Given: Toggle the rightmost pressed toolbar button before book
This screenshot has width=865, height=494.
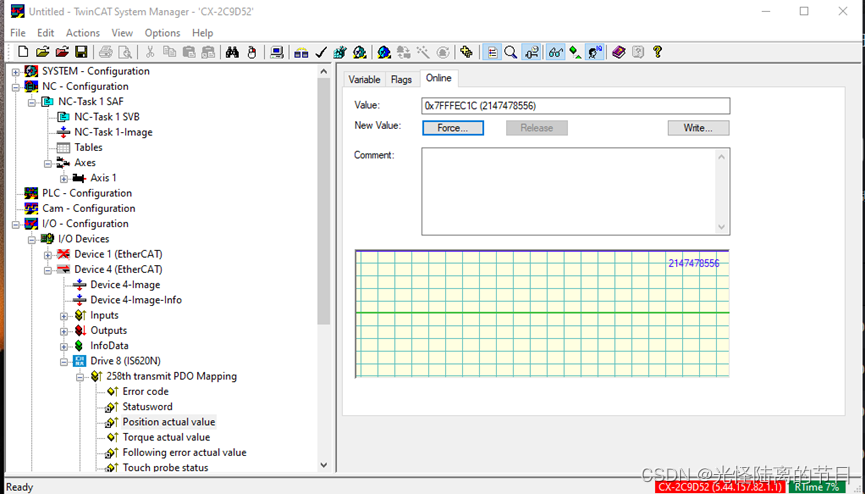Looking at the screenshot, I should [x=595, y=52].
